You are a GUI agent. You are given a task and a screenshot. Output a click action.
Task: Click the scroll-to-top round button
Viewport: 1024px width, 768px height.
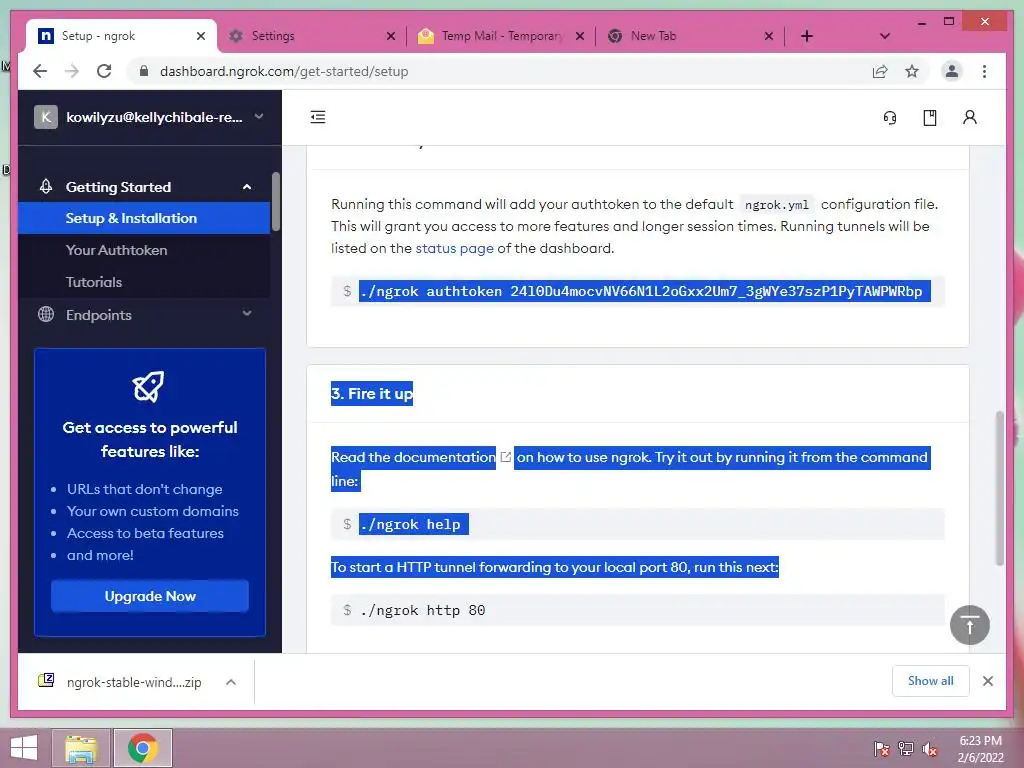click(969, 625)
